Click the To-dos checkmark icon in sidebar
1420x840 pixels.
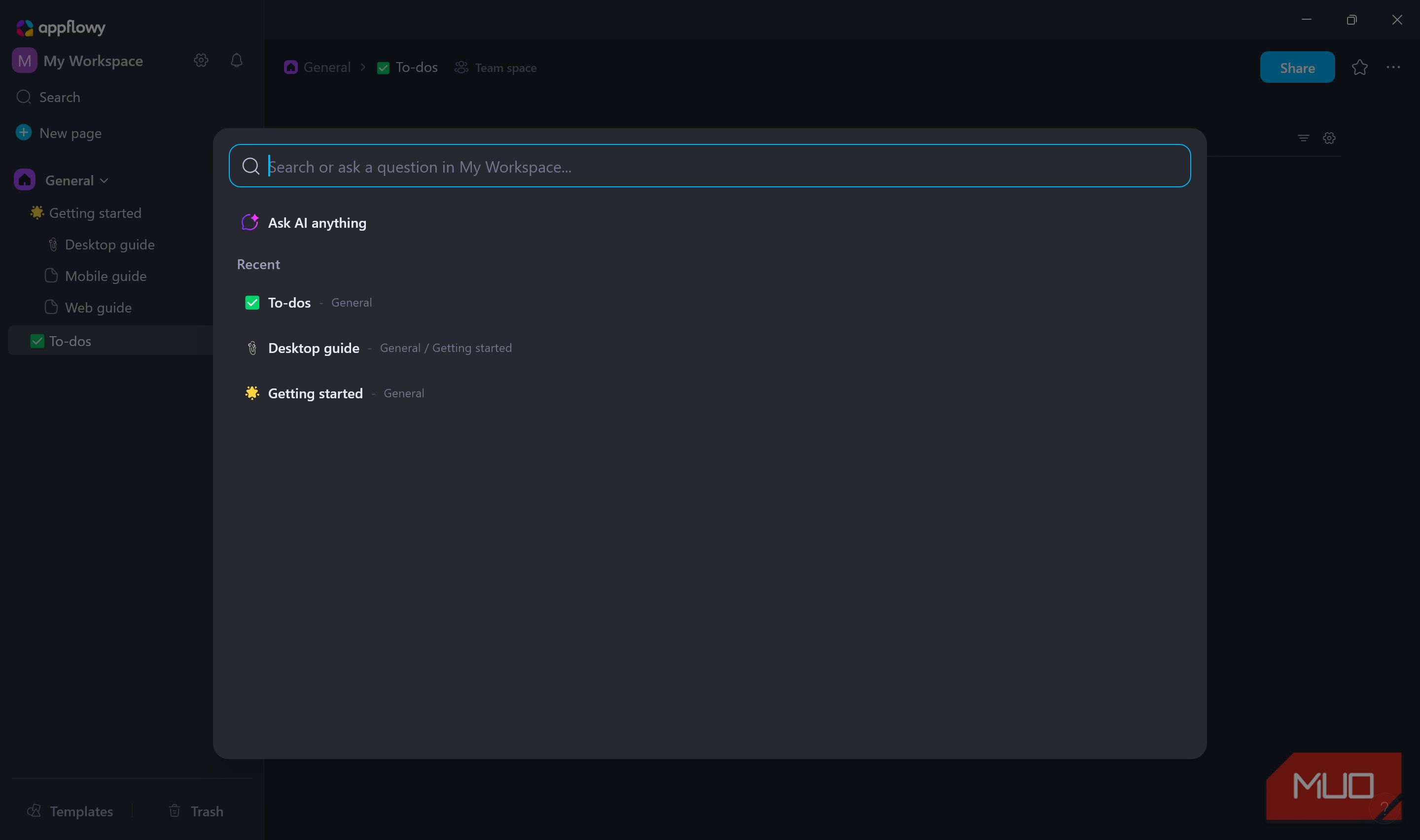click(x=37, y=341)
